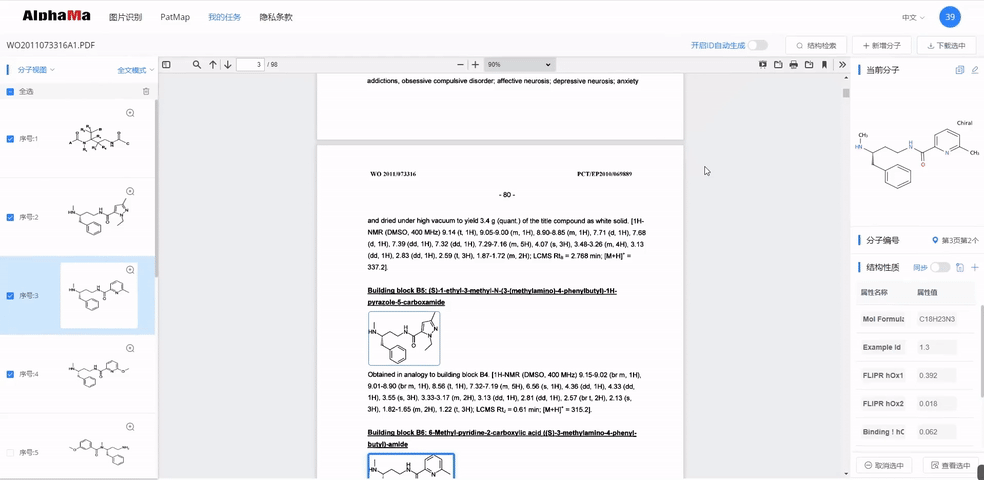Go to 我的任务 tab
The width and height of the screenshot is (984, 480).
click(225, 17)
